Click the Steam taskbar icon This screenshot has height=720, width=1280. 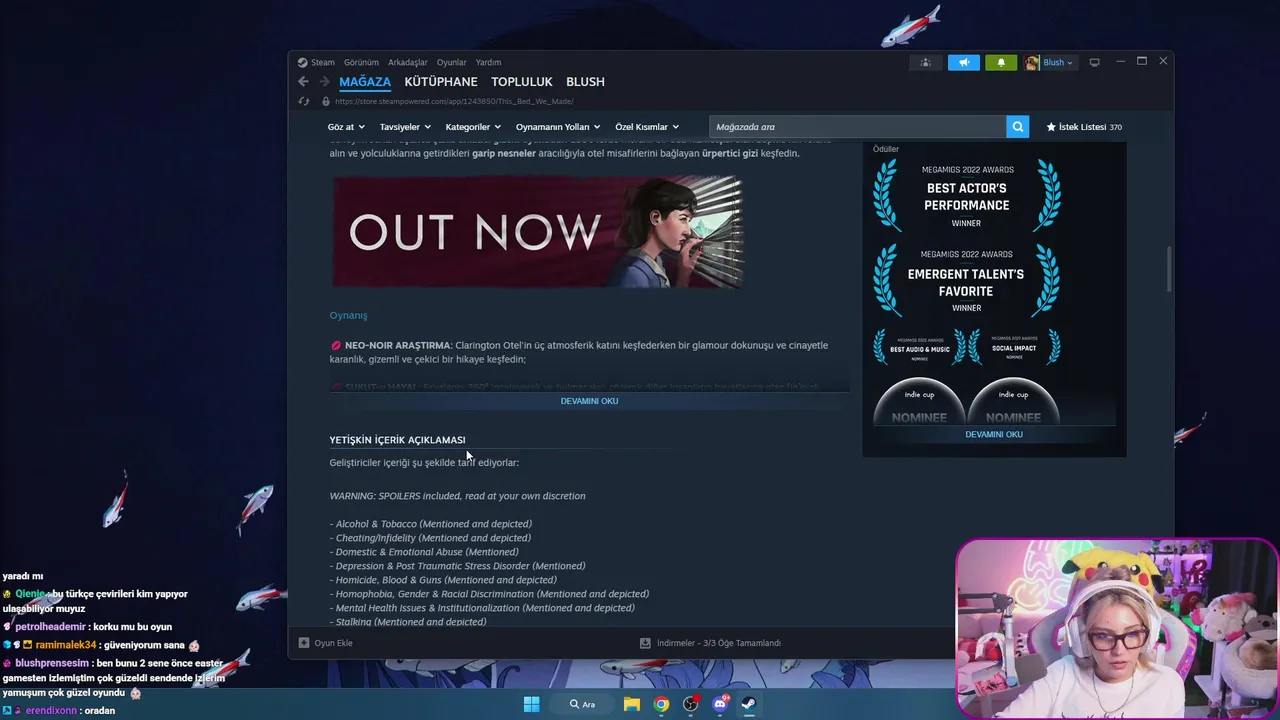tap(748, 704)
